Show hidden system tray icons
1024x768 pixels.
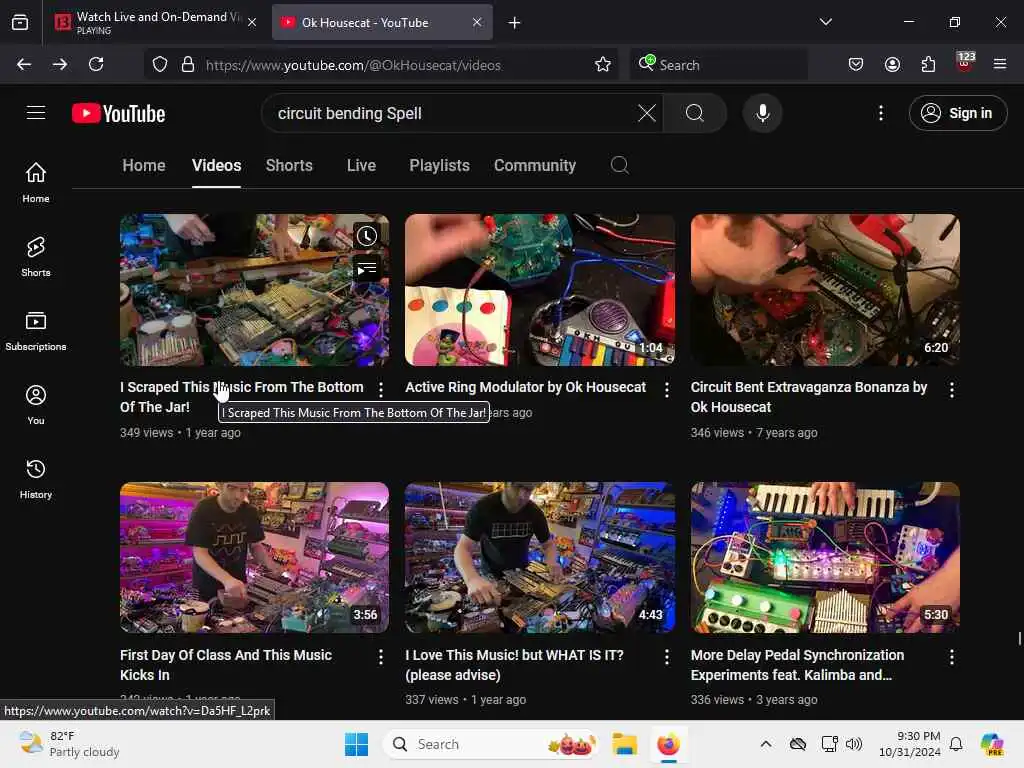(766, 744)
